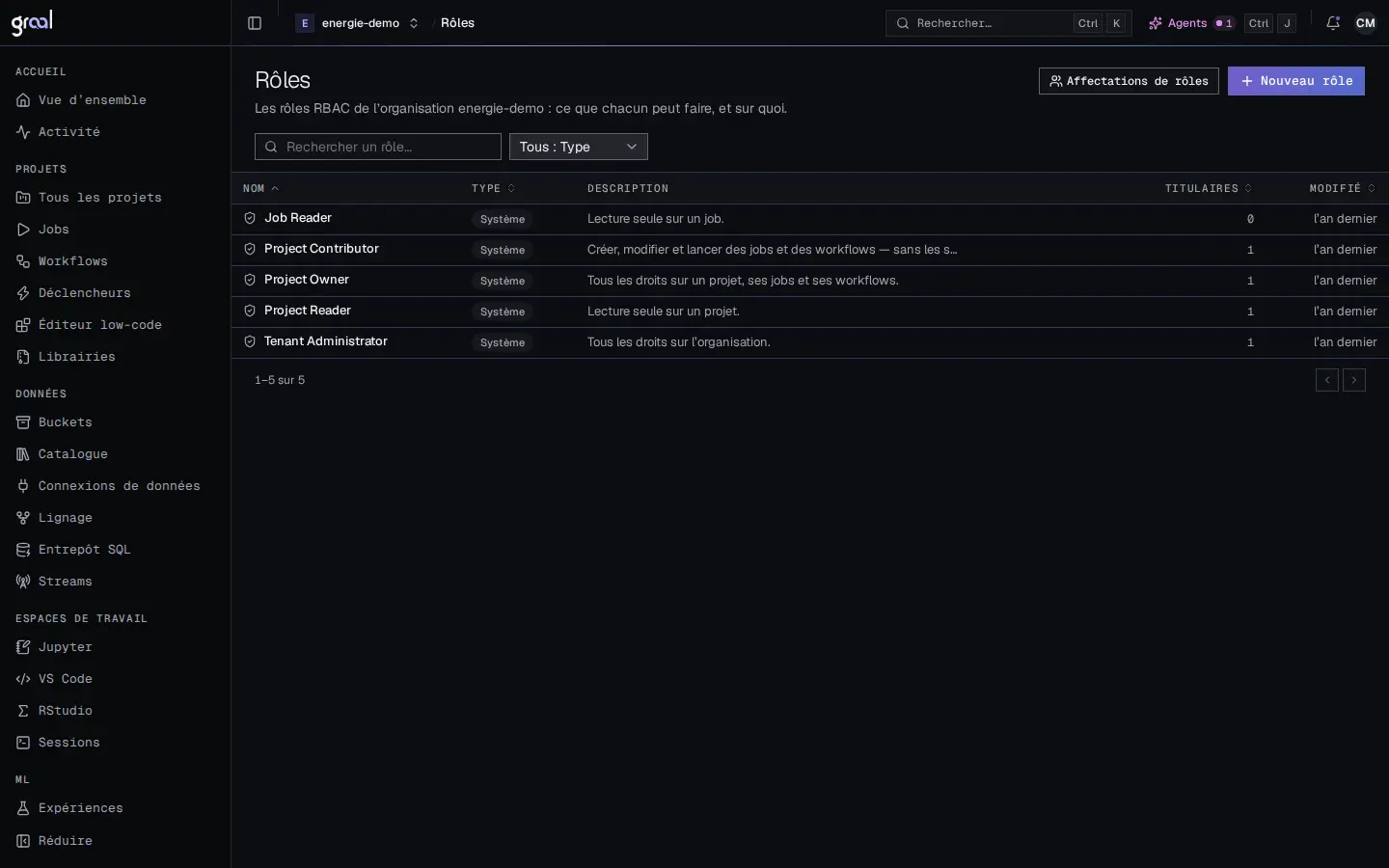The width and height of the screenshot is (1389, 868).
Task: Click the Affectations de rôles button
Action: [x=1129, y=81]
